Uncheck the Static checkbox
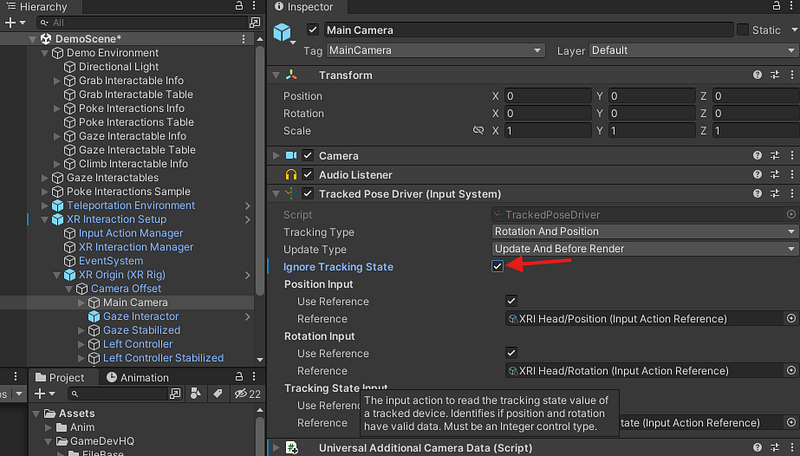 [x=742, y=30]
